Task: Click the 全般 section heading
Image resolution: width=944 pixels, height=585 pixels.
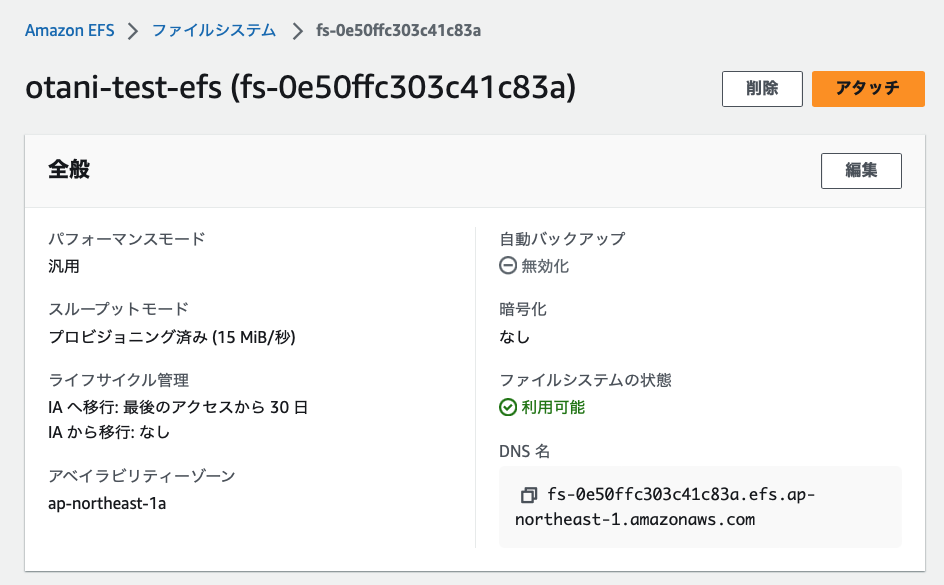Action: coord(69,170)
